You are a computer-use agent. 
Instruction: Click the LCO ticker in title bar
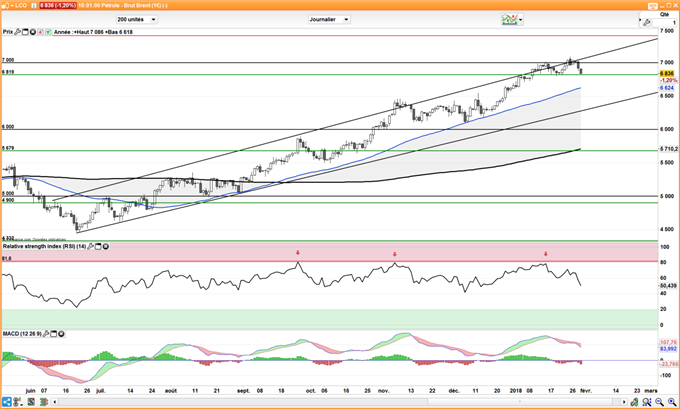point(21,6)
